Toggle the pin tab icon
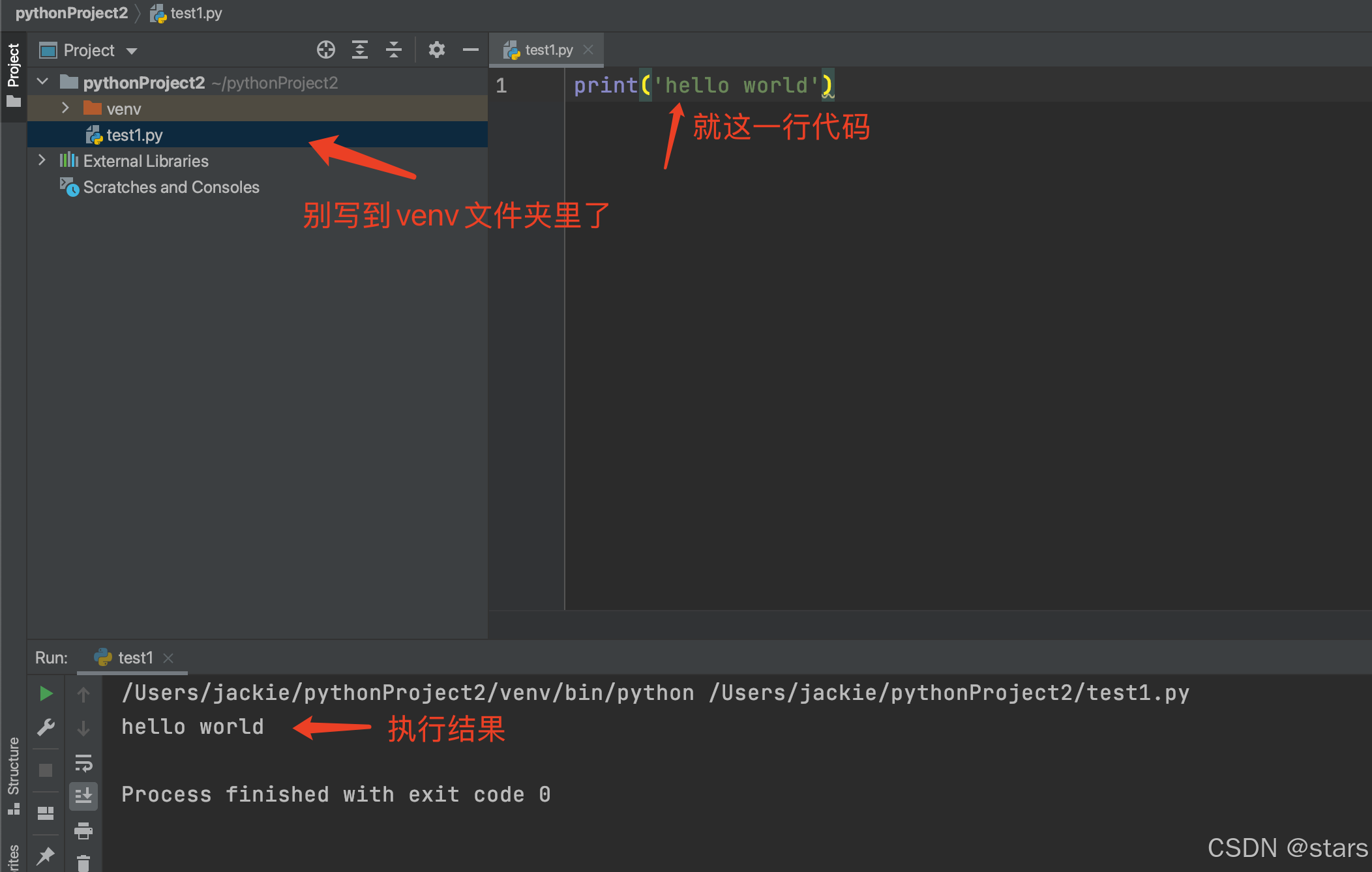This screenshot has width=1372, height=872. [46, 855]
